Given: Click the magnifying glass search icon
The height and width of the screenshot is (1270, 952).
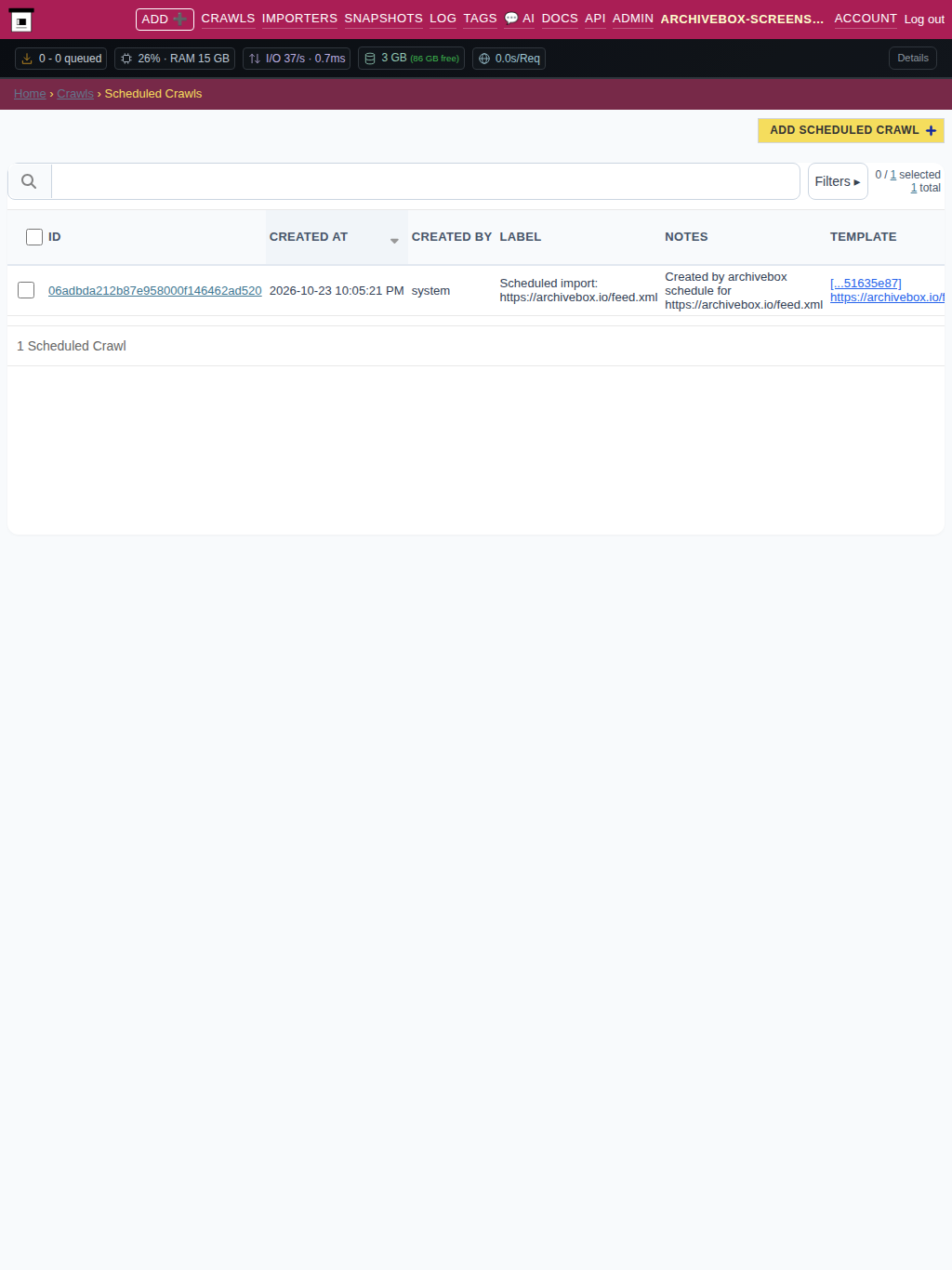Looking at the screenshot, I should click(x=29, y=181).
